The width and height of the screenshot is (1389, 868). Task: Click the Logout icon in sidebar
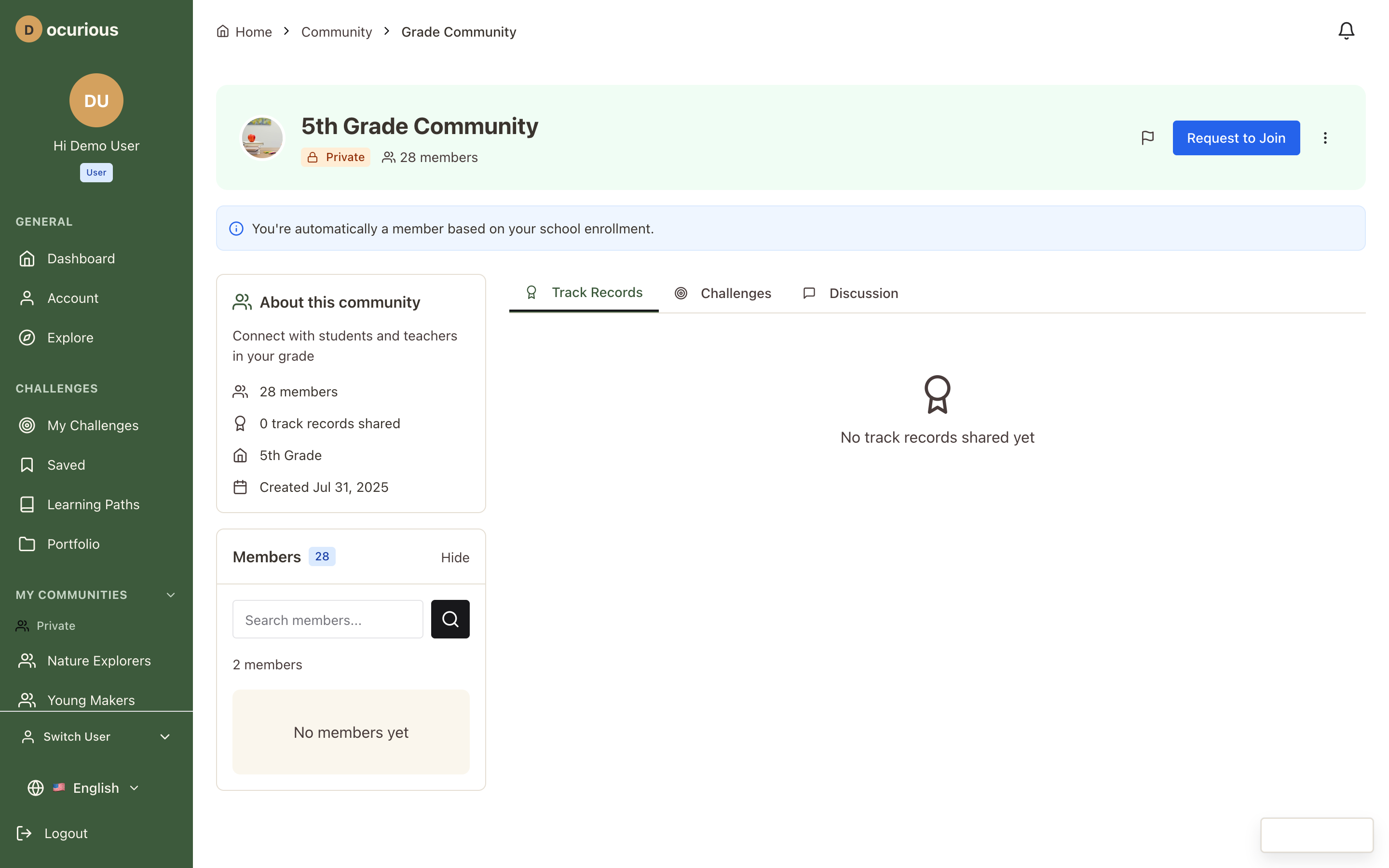[24, 833]
